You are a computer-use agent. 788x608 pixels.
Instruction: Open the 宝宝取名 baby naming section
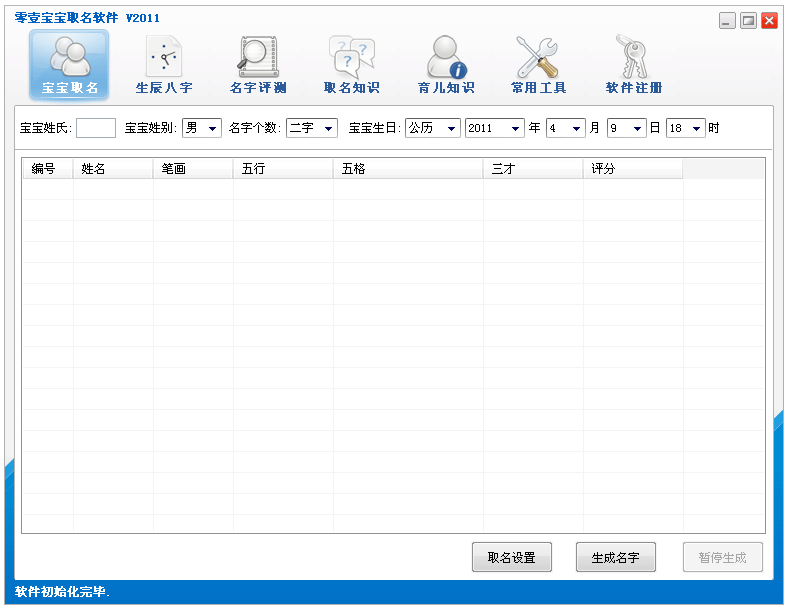coord(69,65)
